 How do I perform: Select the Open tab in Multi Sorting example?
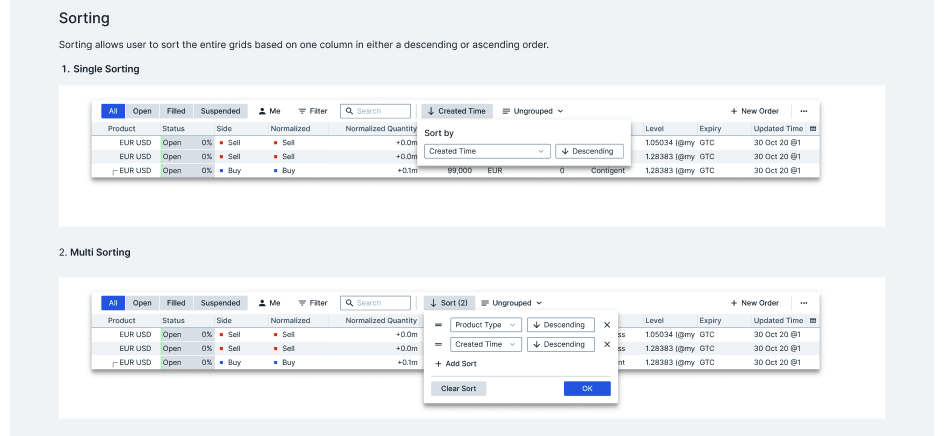(x=142, y=303)
